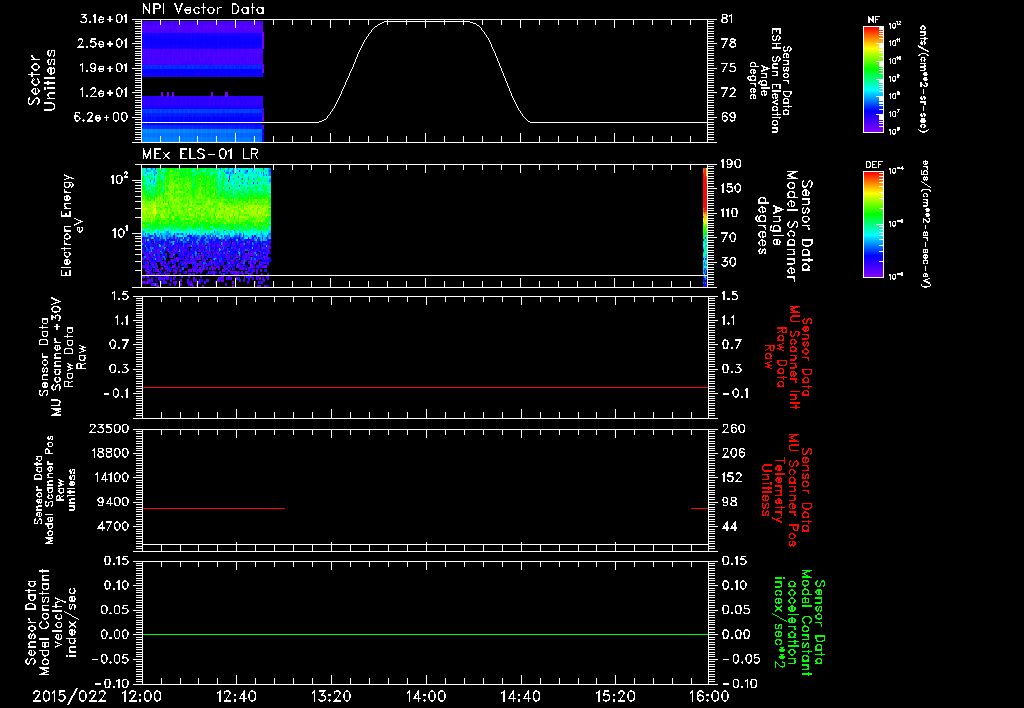Image resolution: width=1024 pixels, height=708 pixels.
Task: Click the "Sector Unitless" axis label
Action: coord(42,80)
